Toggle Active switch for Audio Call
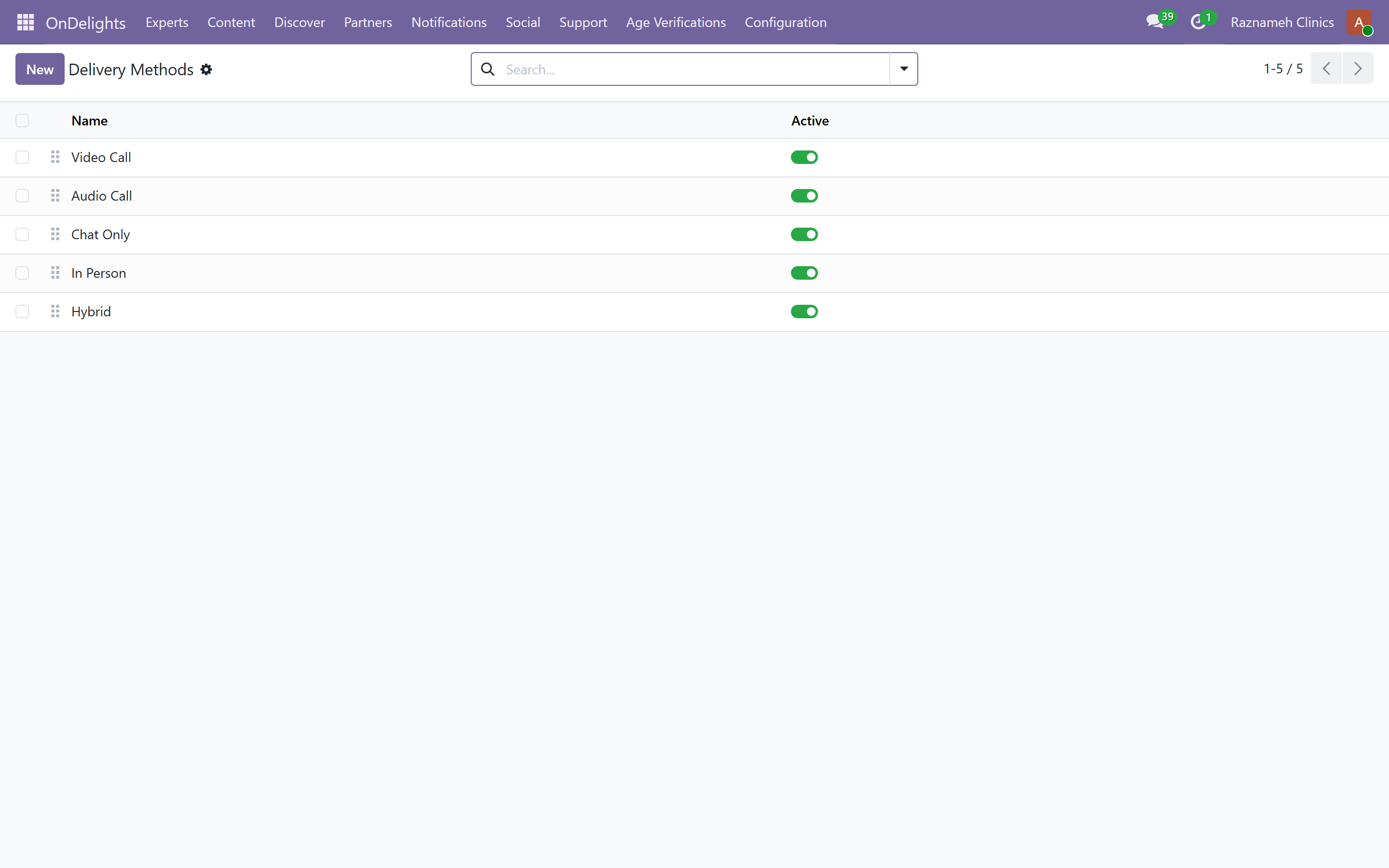This screenshot has height=868, width=1389. click(x=804, y=196)
